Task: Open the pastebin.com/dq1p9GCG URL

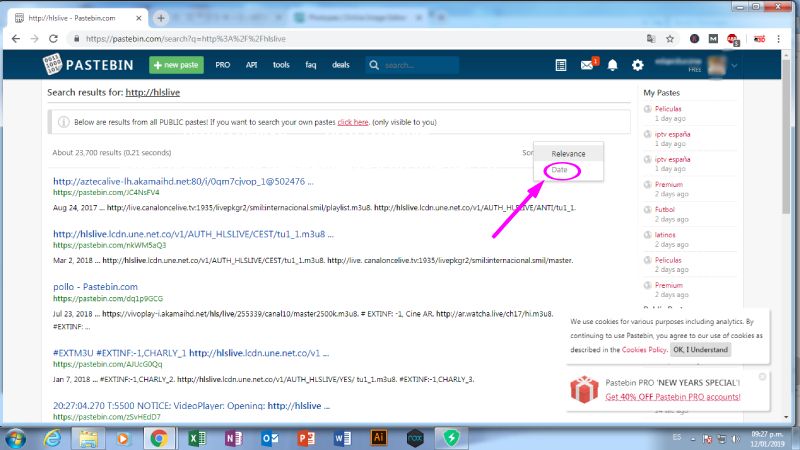Action: pos(108,298)
